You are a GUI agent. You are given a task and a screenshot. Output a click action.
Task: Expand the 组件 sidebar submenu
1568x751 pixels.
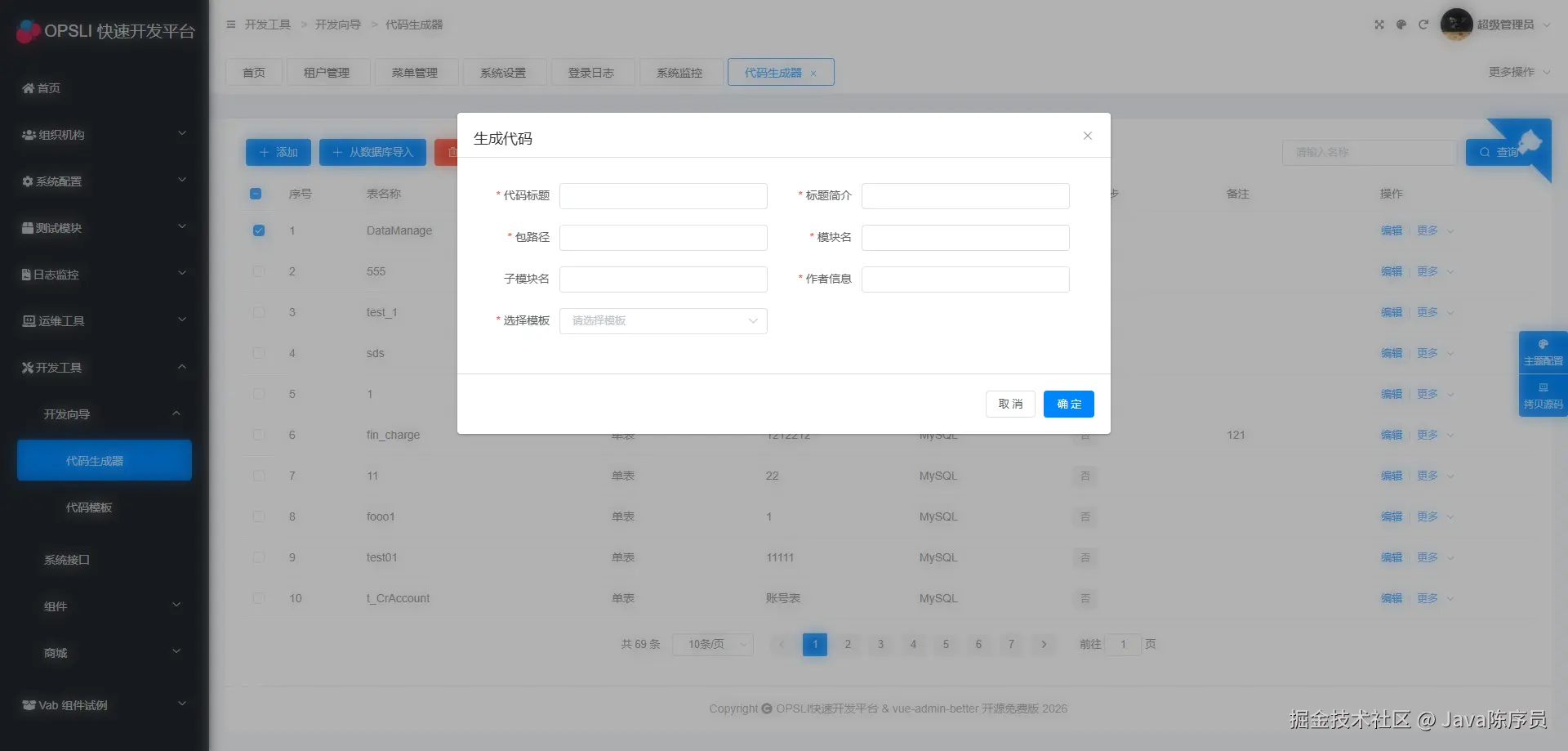[x=105, y=606]
